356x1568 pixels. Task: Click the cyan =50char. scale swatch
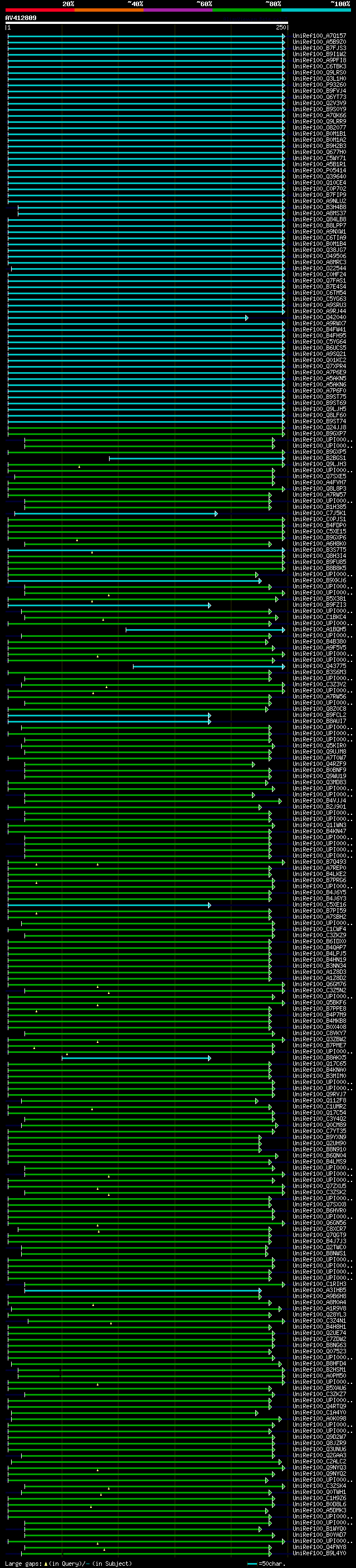252,1564
